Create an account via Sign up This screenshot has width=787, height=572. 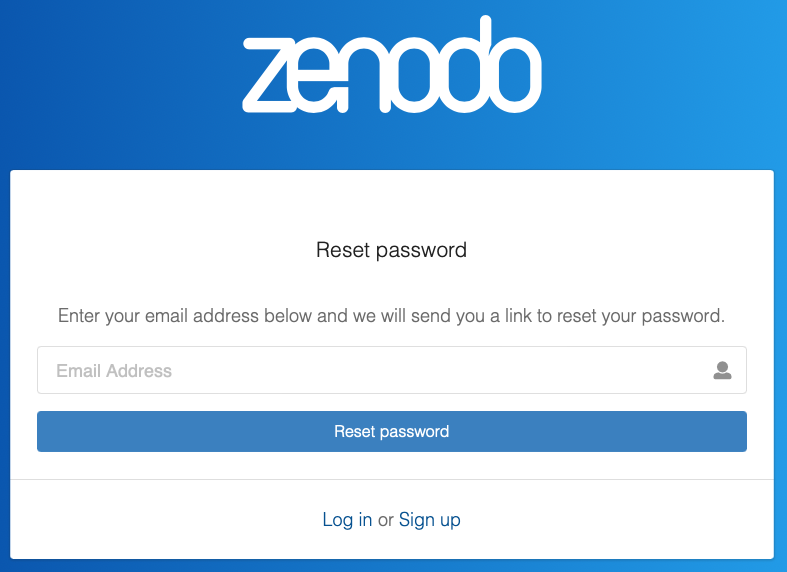tap(430, 520)
